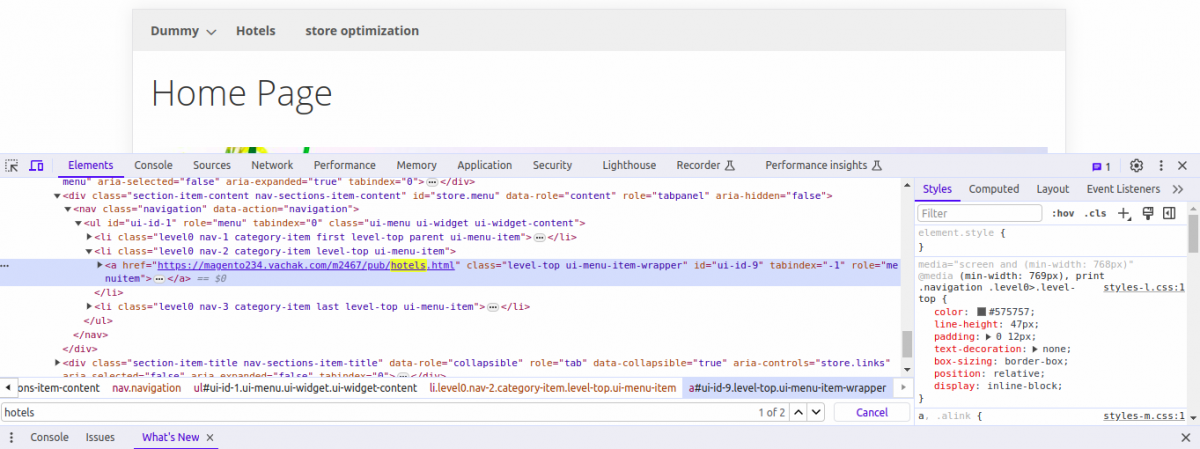The image size is (1200, 449).
Task: Open the DevTools three-dot customize menu
Action: pyautogui.click(x=1161, y=166)
